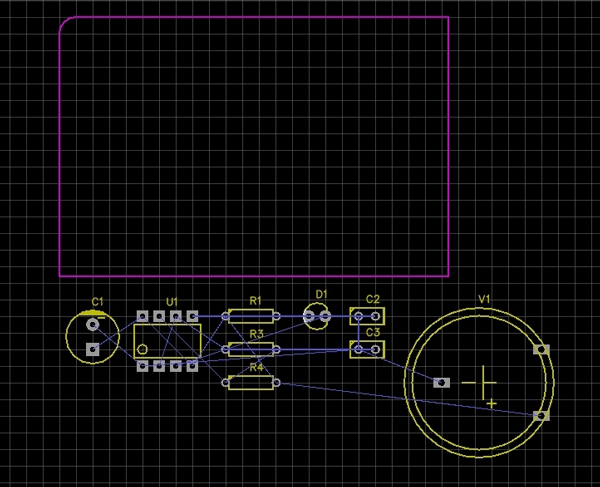Select the U1 IC footprint body

tap(167, 340)
